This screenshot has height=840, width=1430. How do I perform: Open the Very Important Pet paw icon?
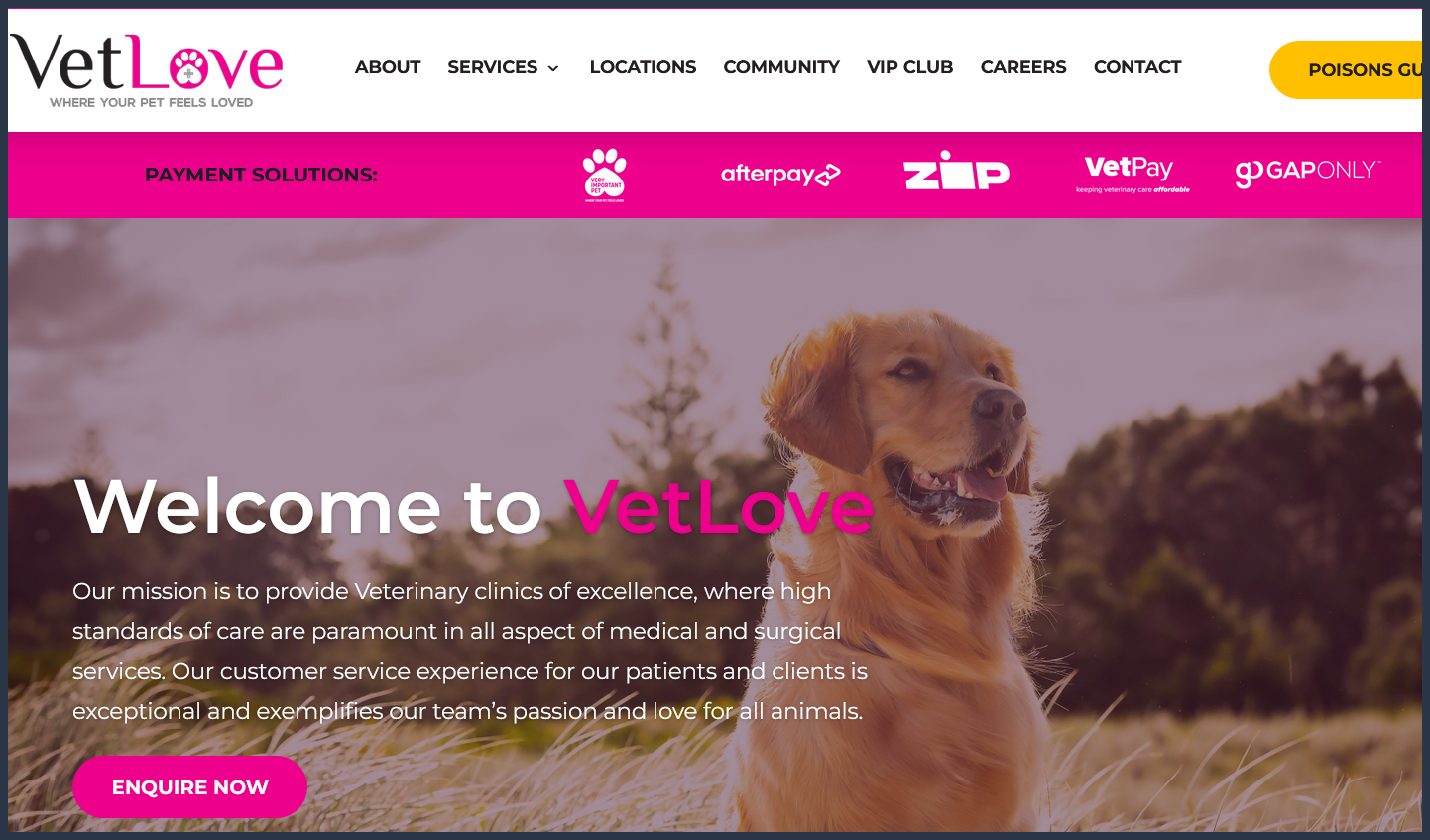pos(604,175)
